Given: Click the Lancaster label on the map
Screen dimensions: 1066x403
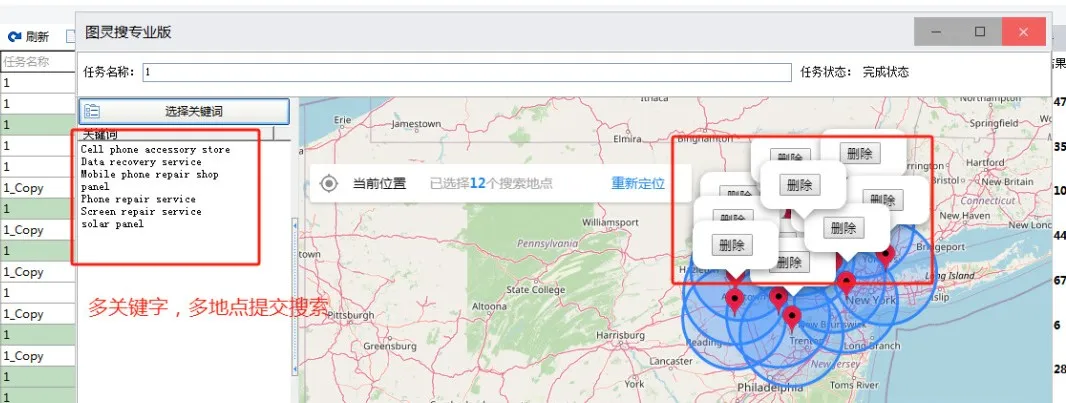Looking at the screenshot, I should pyautogui.click(x=670, y=362).
